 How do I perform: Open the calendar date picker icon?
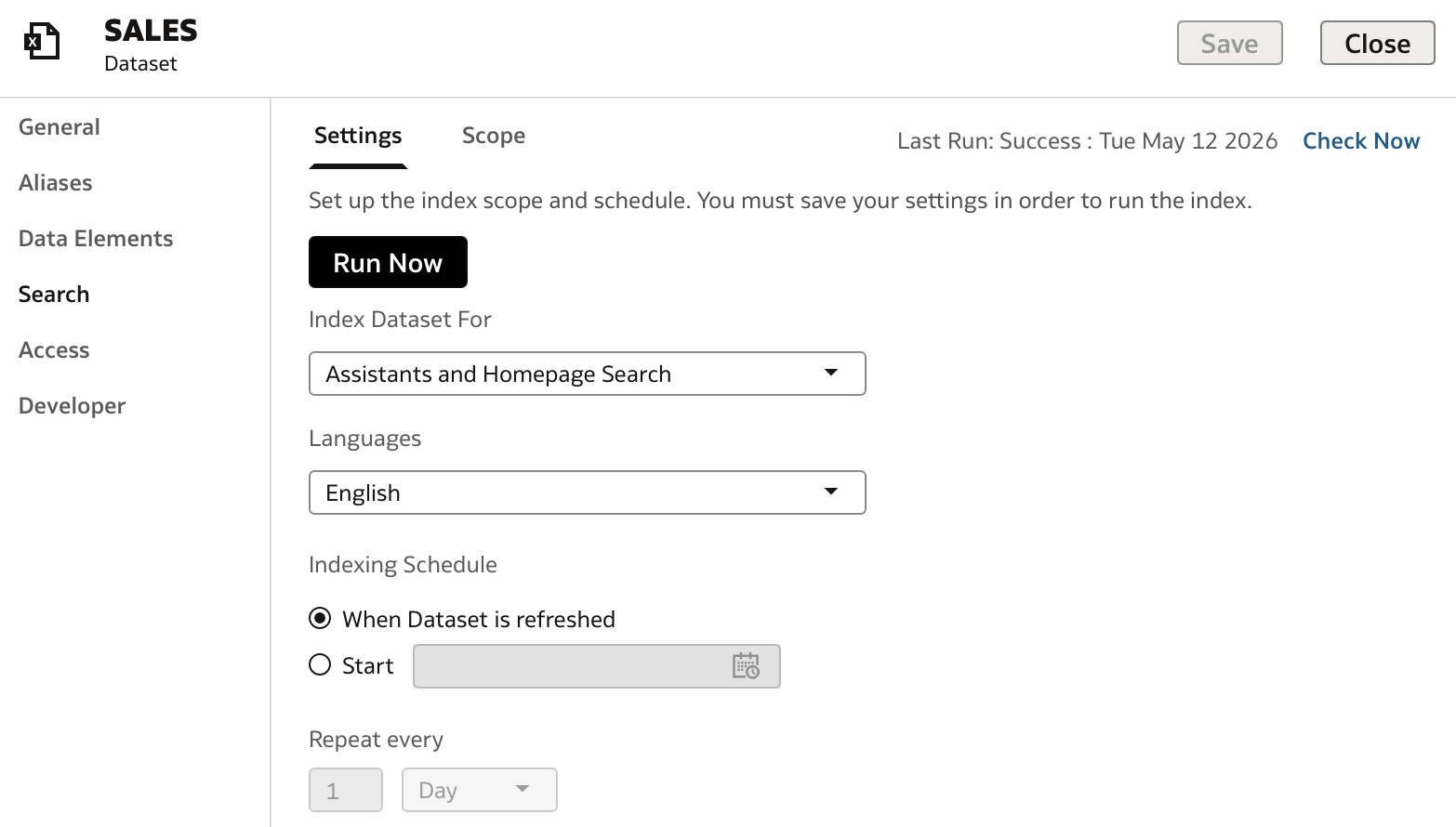pyautogui.click(x=746, y=665)
